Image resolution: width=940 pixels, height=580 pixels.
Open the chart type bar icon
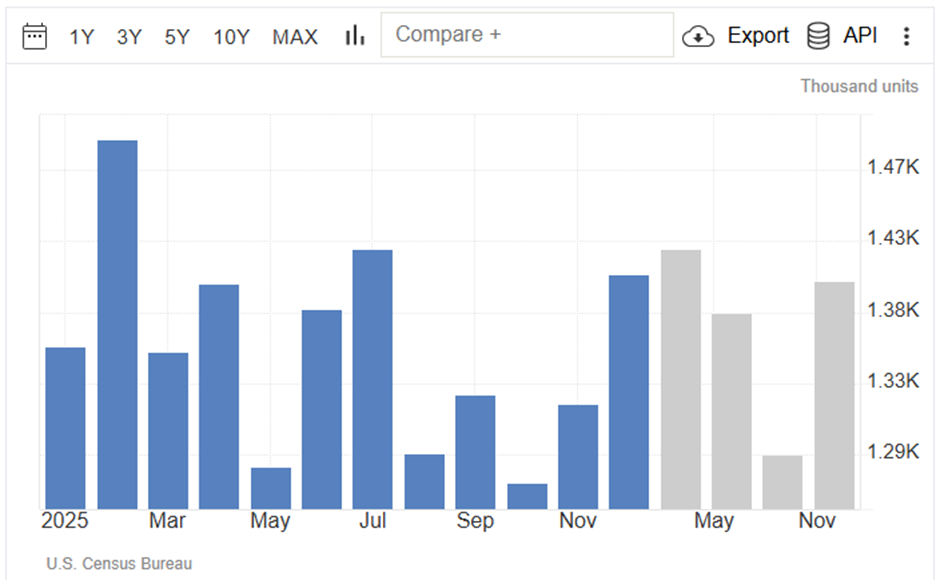click(x=355, y=35)
